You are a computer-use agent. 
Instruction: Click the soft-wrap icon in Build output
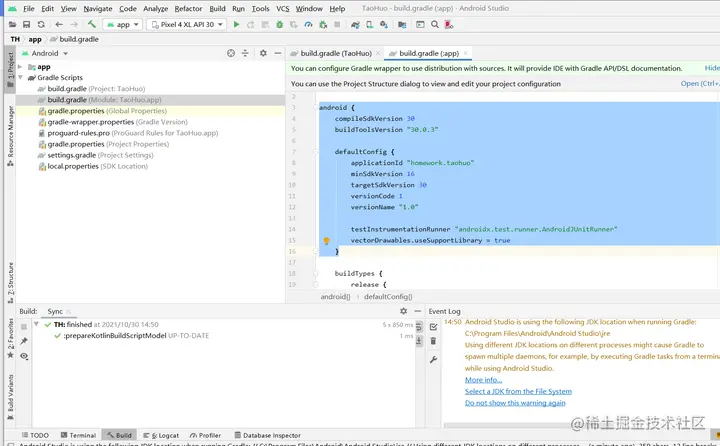[x=419, y=327]
